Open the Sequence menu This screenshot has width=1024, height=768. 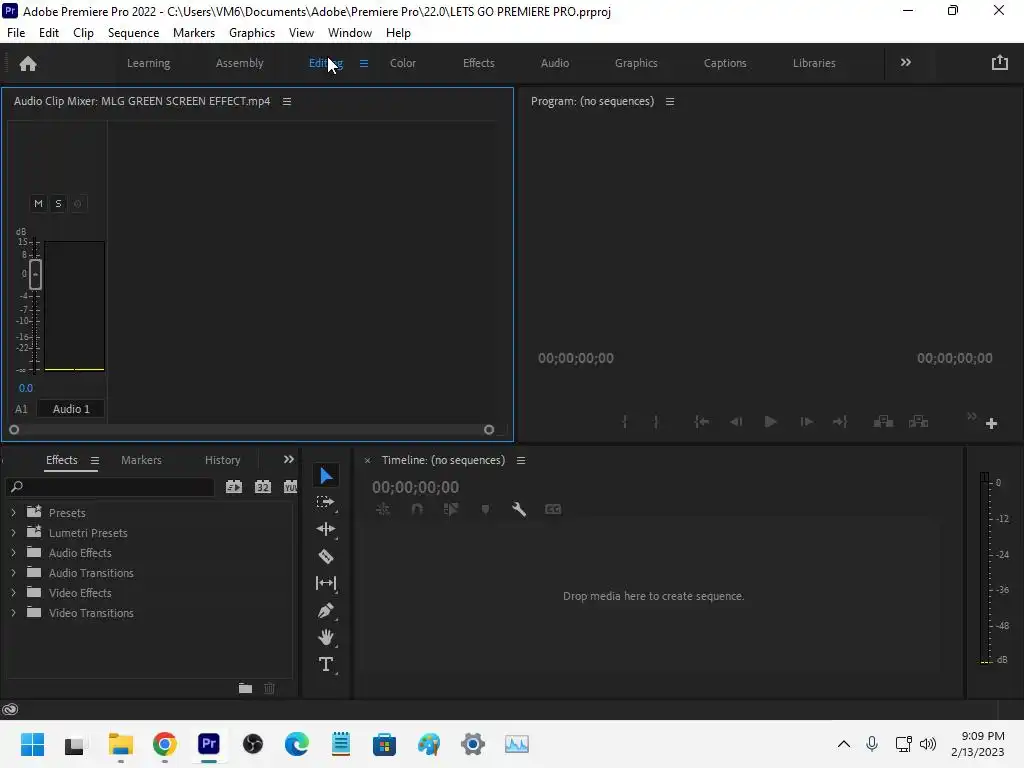(x=133, y=33)
